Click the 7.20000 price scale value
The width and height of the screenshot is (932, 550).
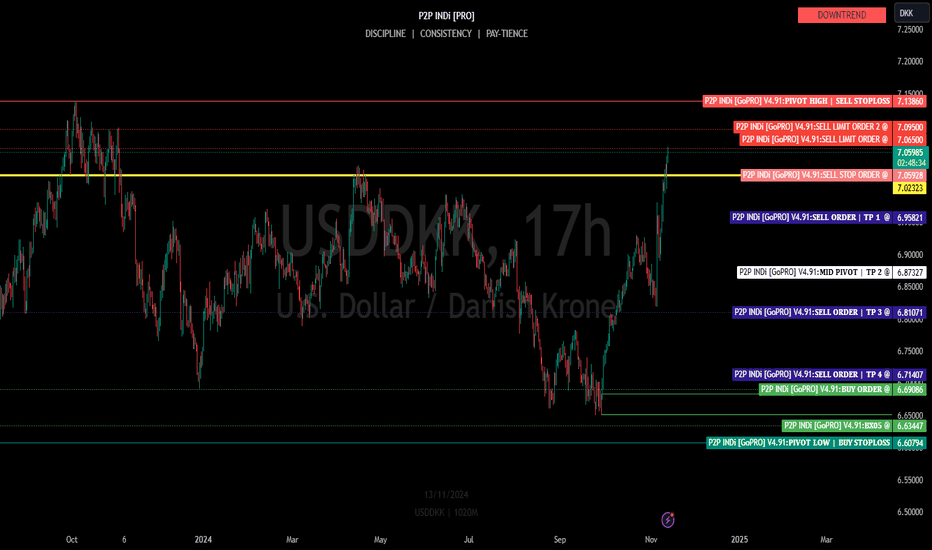(910, 61)
